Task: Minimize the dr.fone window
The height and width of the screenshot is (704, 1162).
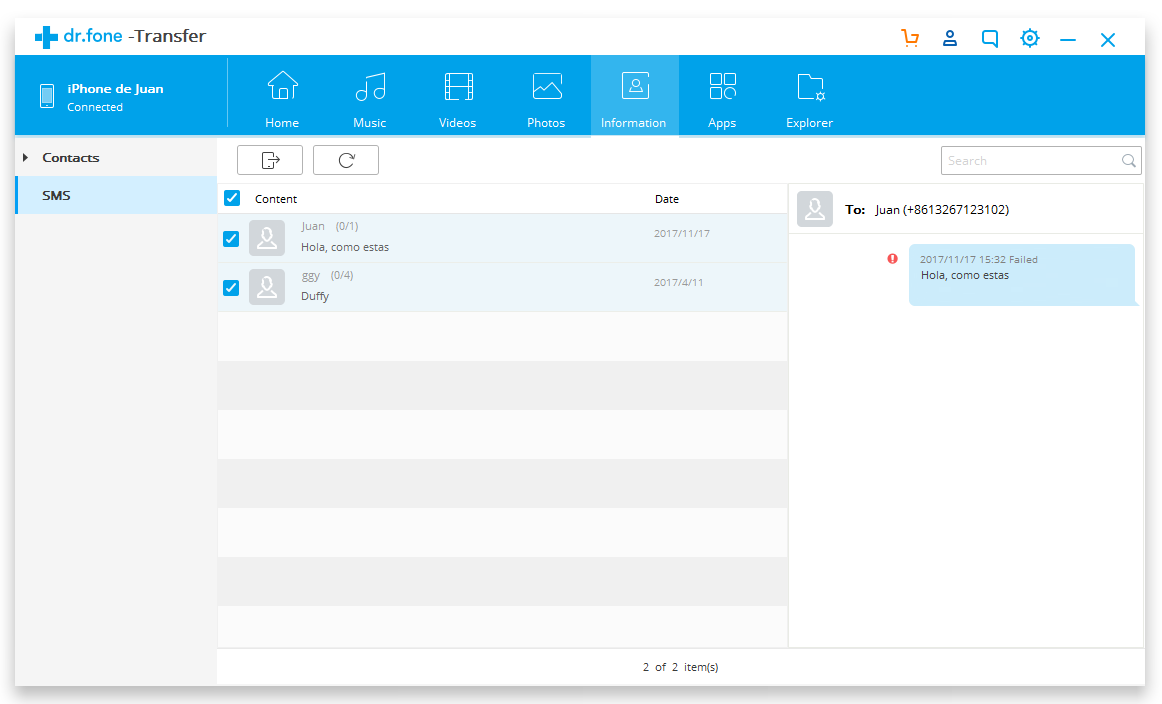Action: pos(1068,39)
